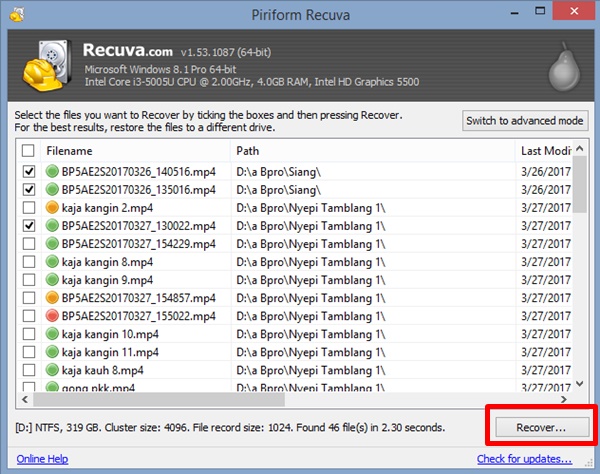Screen dimensions: 600x474
Task: Tick the BP5AE2S20170327_154229.mp4 checkbox
Action: (29, 243)
